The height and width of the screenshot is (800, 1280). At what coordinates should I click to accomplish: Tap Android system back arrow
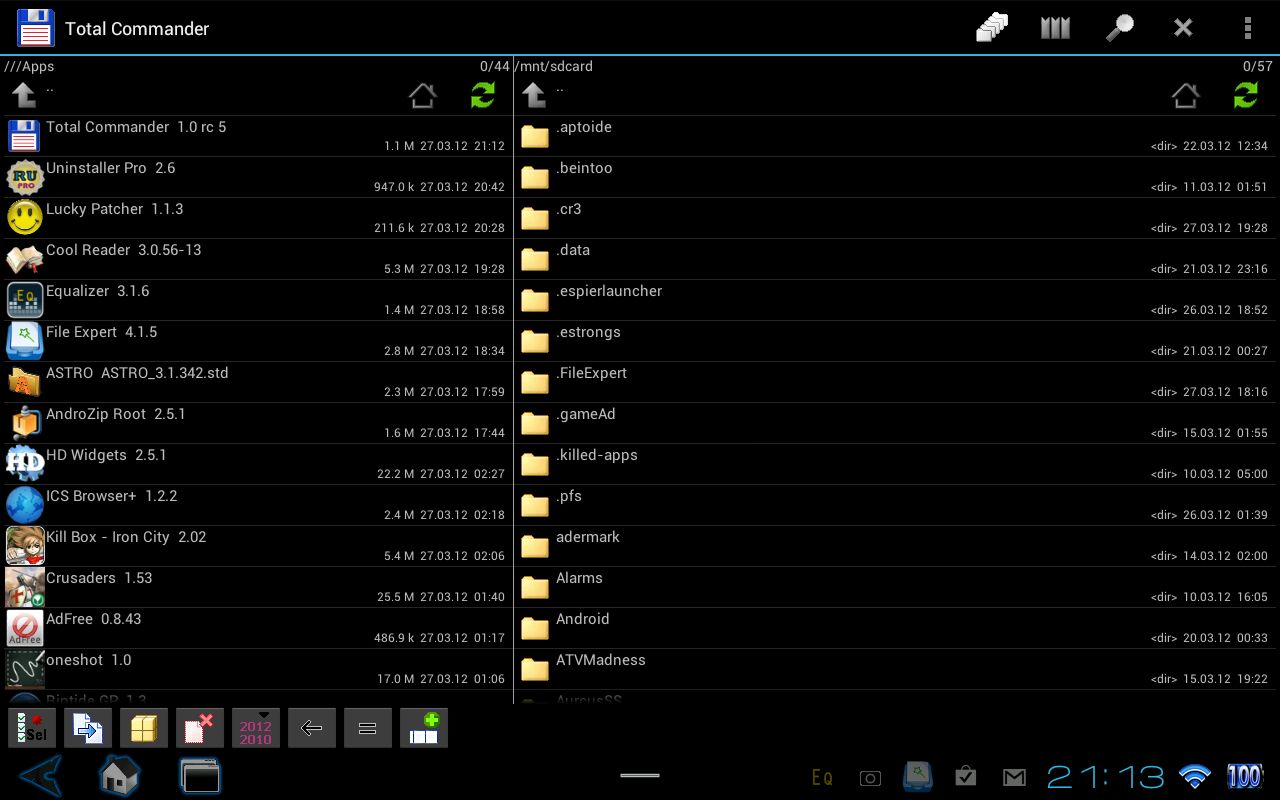(40, 775)
